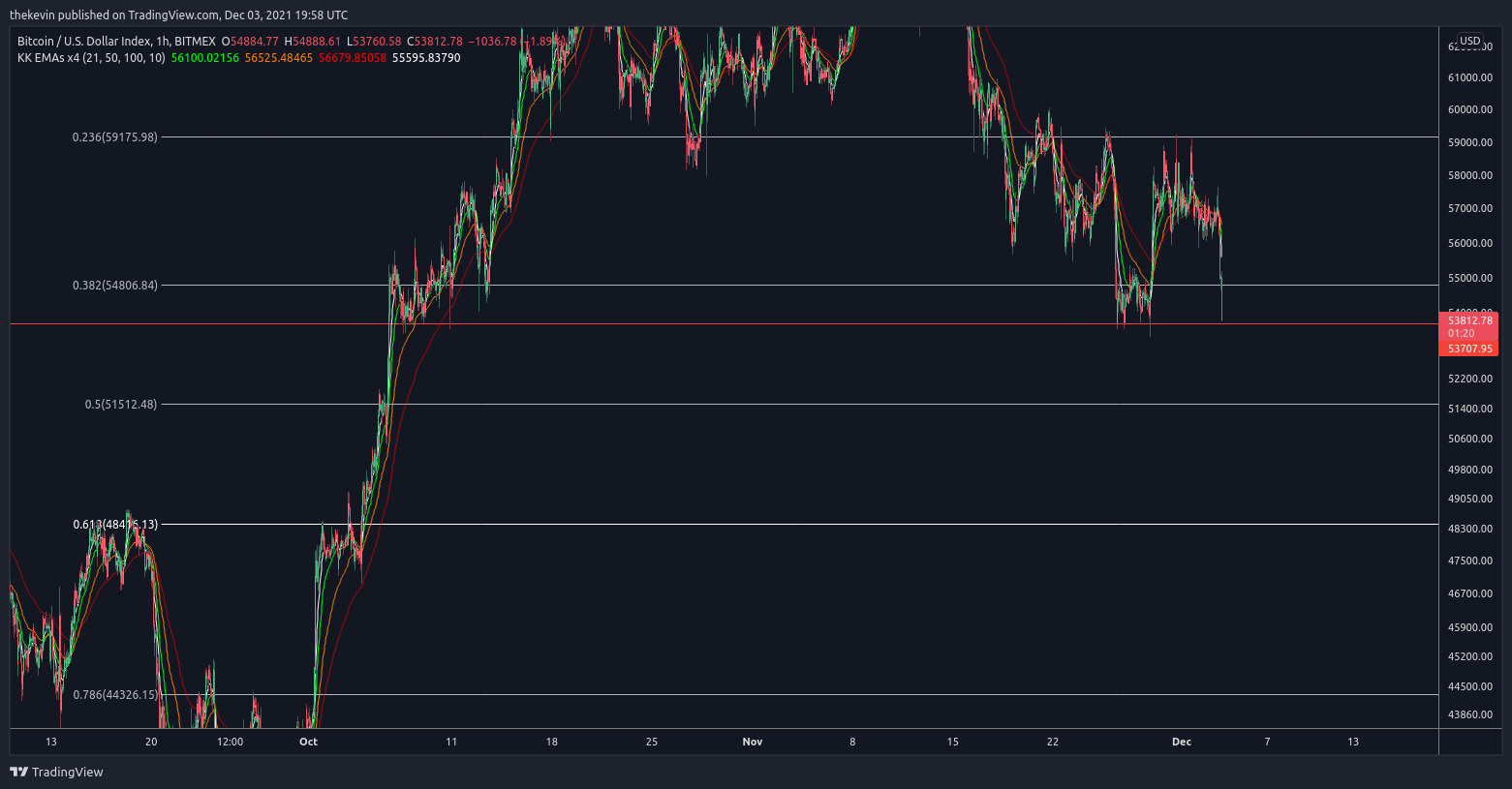This screenshot has width=1512, height=789.
Task: Select the 0.382(54806.84) Fibonacci label
Action: pos(115,286)
